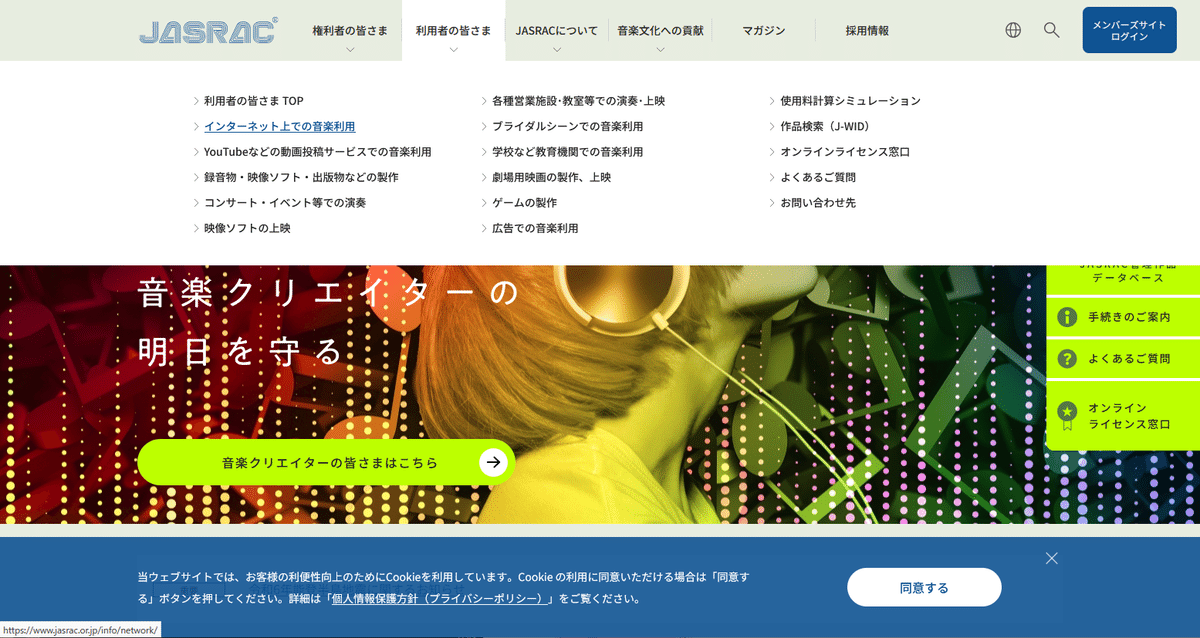Click the search magnifier icon
This screenshot has height=638, width=1200.
point(1051,30)
